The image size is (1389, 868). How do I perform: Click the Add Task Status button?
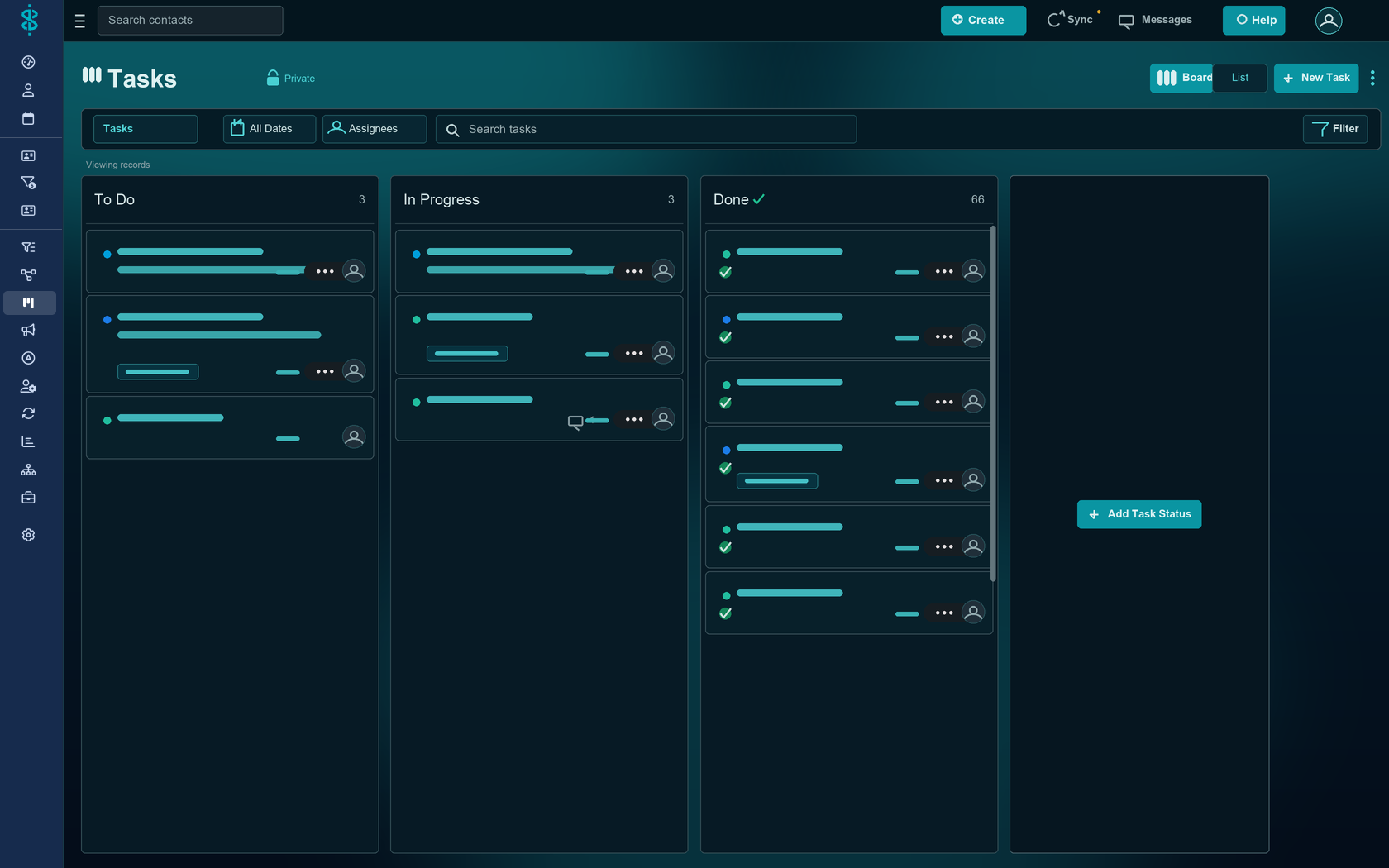tap(1139, 514)
